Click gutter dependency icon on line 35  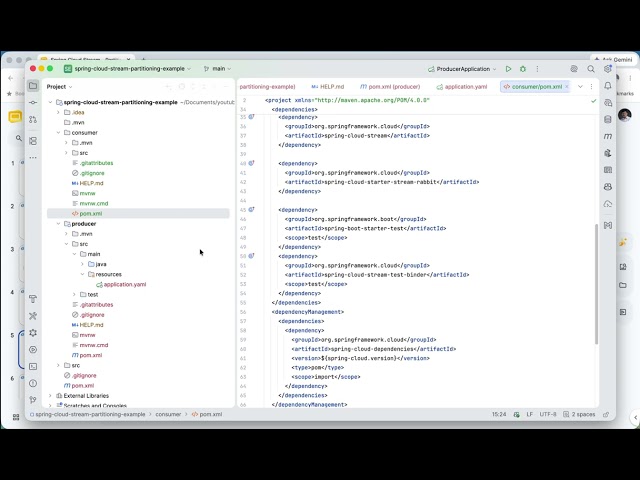pos(251,117)
